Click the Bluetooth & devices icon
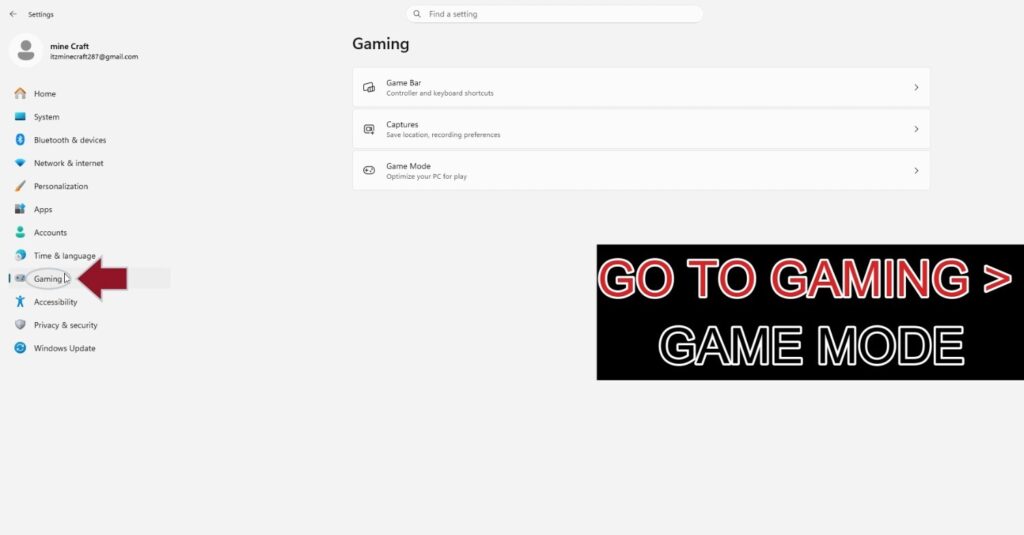The image size is (1024, 535). coord(20,140)
